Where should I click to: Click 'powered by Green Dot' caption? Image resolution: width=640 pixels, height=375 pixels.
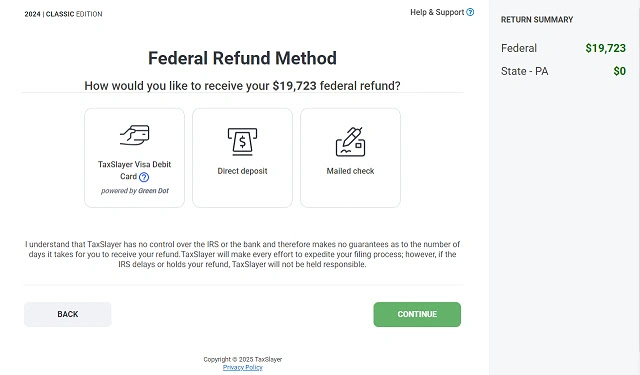(135, 191)
